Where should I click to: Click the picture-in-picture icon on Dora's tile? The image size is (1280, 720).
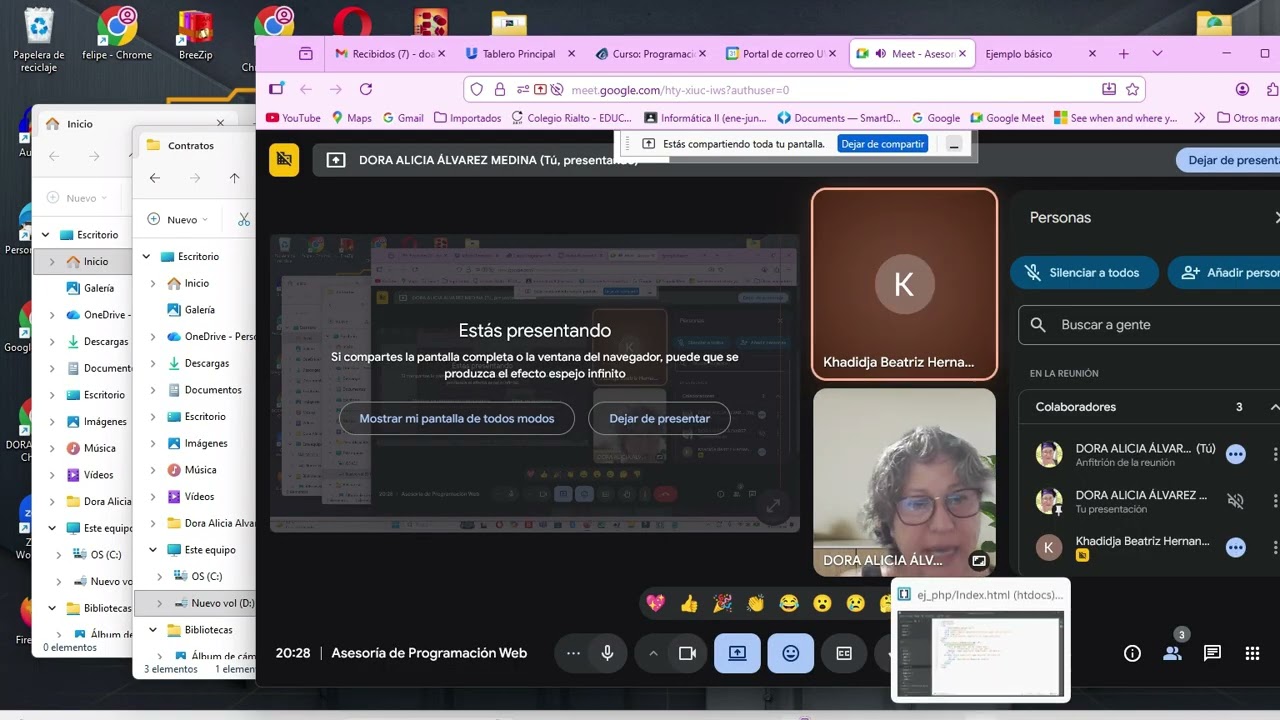[979, 561]
